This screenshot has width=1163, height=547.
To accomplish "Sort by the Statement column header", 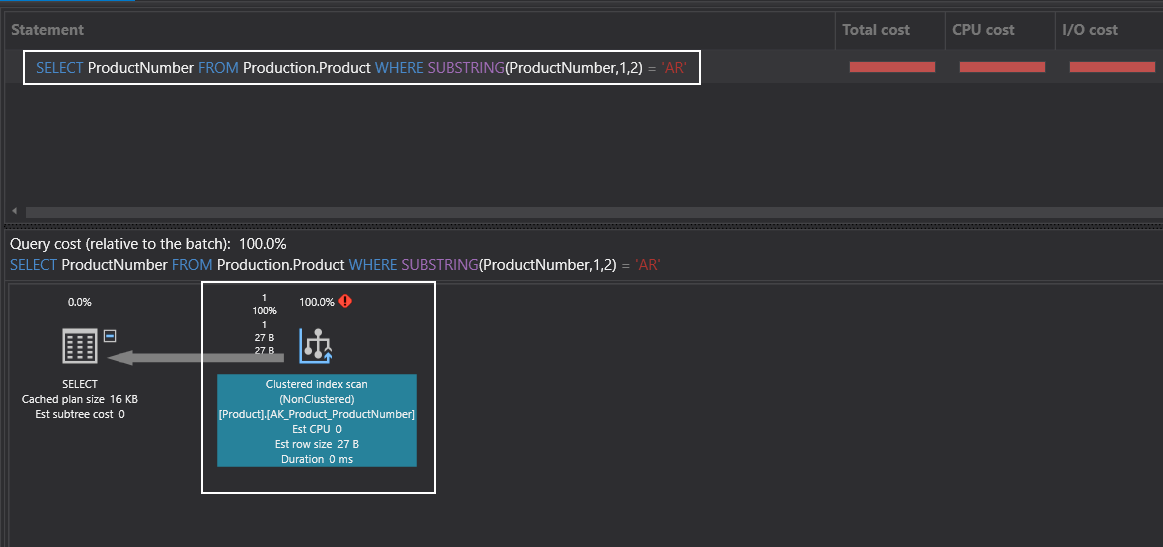I will pos(48,30).
